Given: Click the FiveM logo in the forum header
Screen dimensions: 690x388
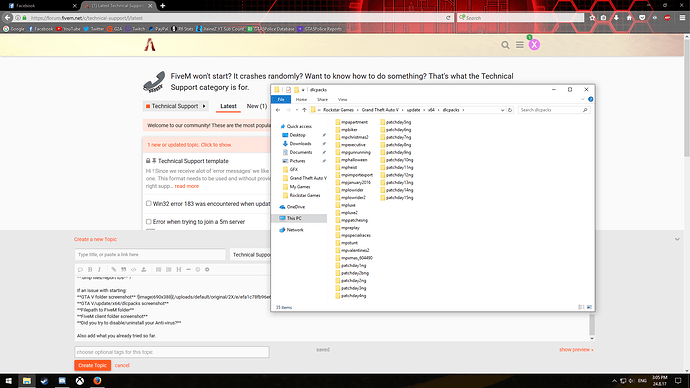Looking at the screenshot, I should (x=150, y=45).
